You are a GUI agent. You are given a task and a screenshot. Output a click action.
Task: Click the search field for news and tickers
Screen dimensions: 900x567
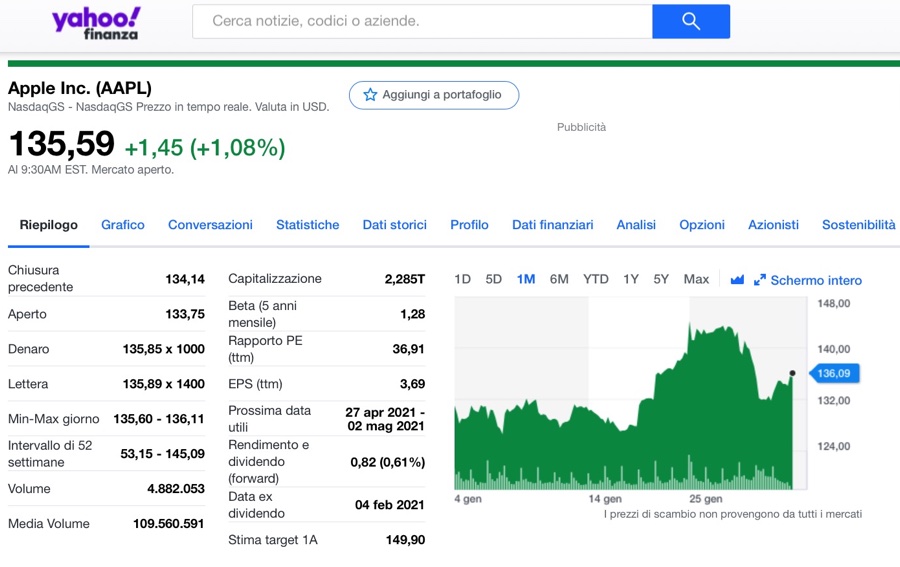point(422,21)
